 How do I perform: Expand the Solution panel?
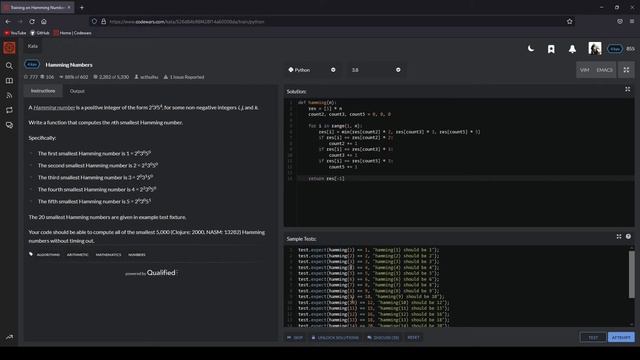627,89
